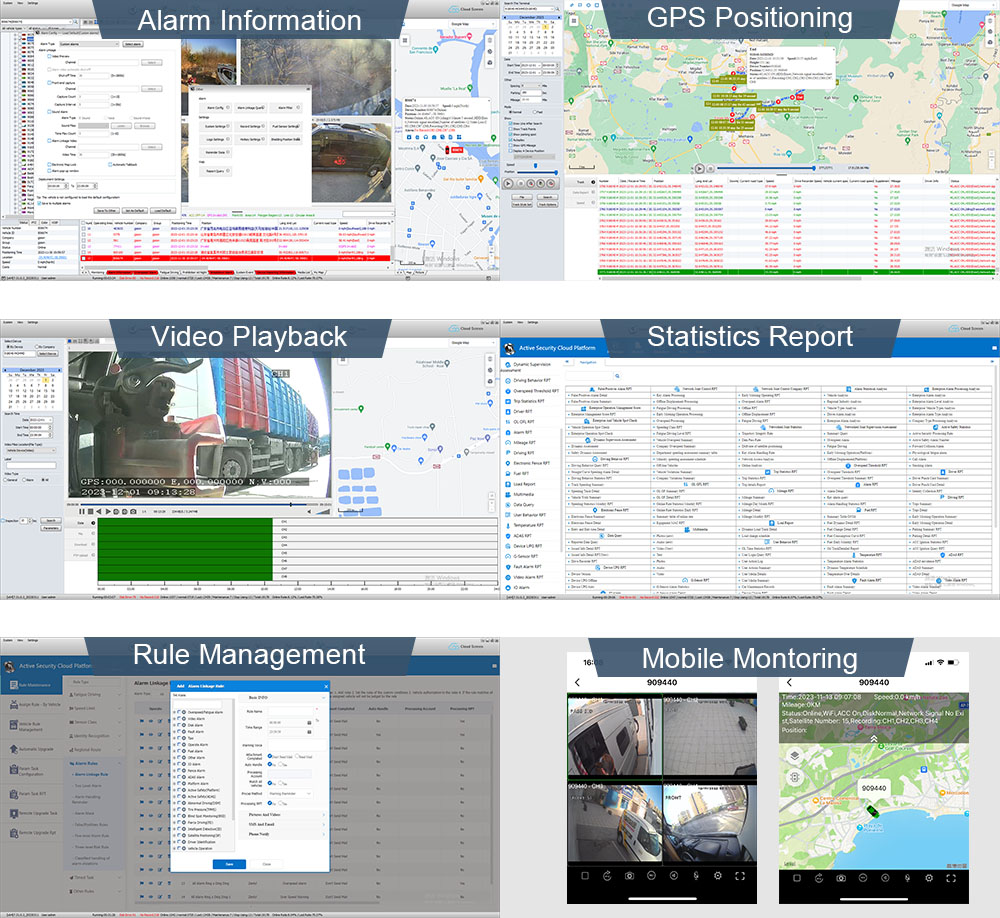The image size is (1000, 918).
Task: Tap the fullscreen icon under the mobile map view
Action: point(951,878)
